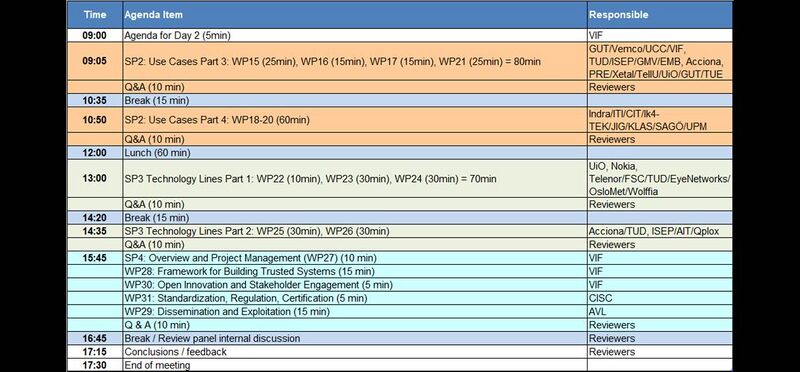Select the AVL responsible cell
800x372 pixels.
[x=660, y=311]
